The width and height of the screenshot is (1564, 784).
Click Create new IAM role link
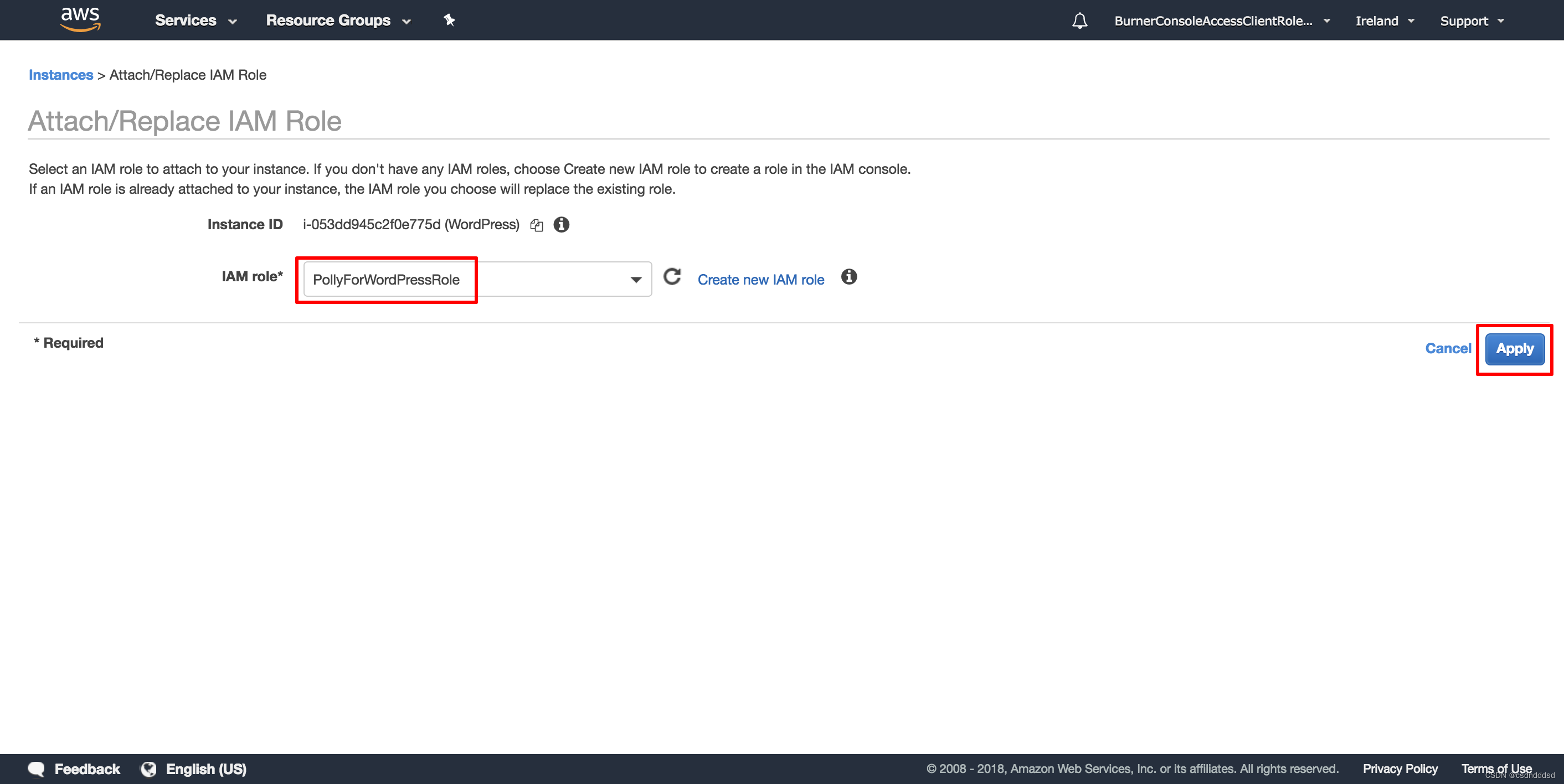click(x=761, y=279)
